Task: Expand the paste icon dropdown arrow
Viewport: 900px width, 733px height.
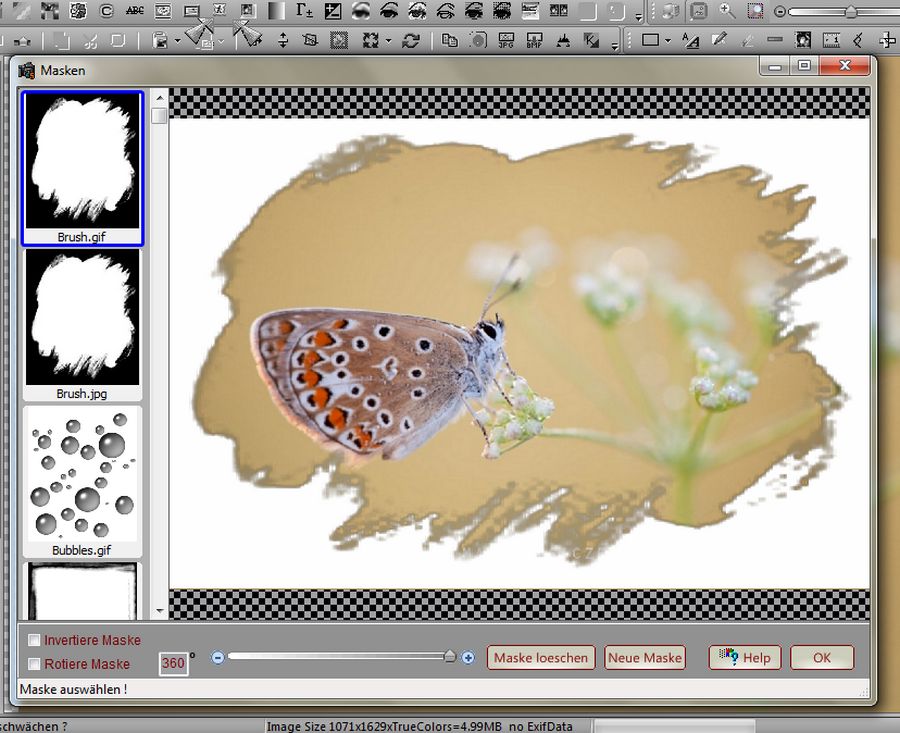Action: pyautogui.click(x=177, y=41)
